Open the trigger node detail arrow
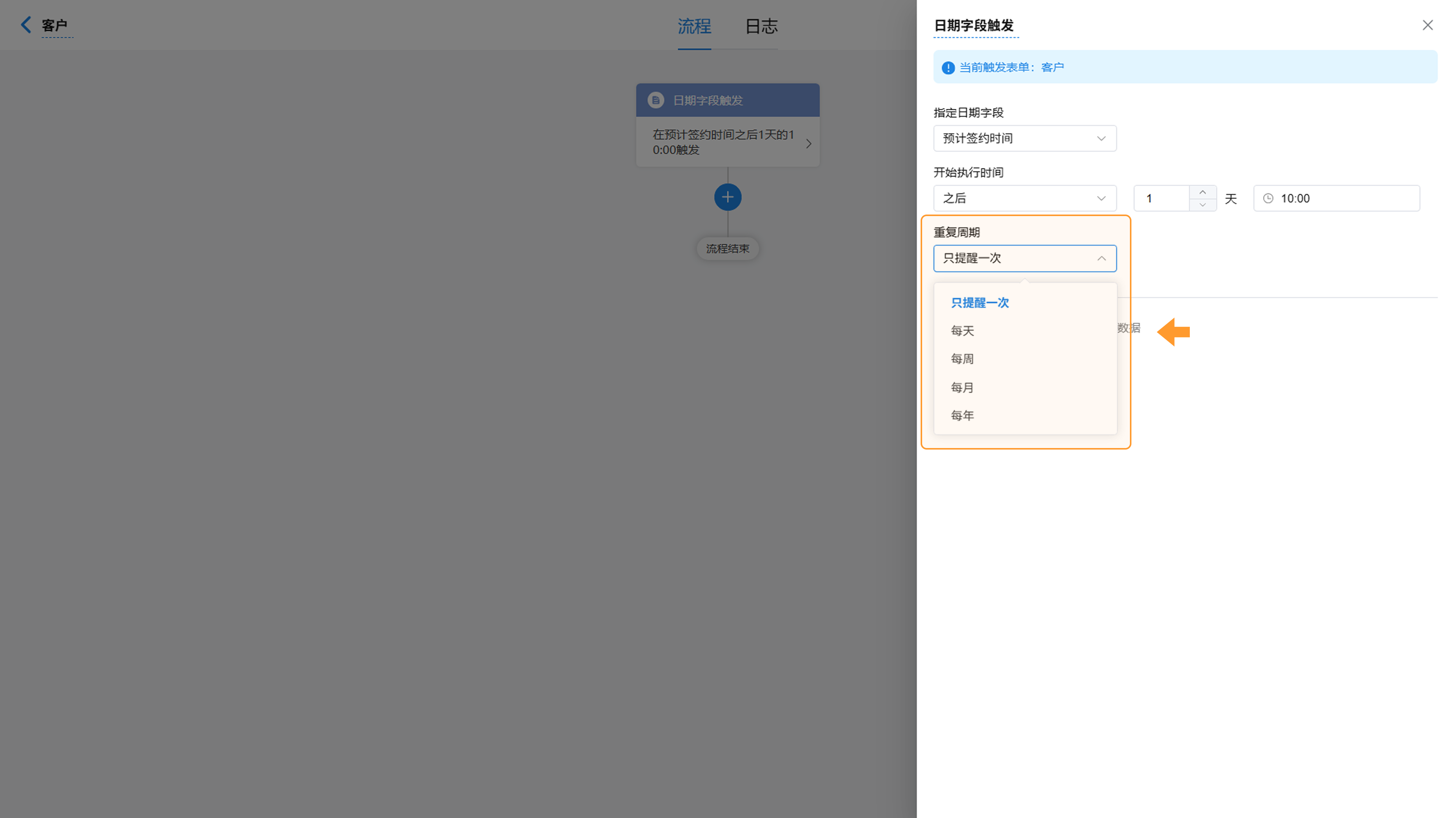 pos(809,144)
